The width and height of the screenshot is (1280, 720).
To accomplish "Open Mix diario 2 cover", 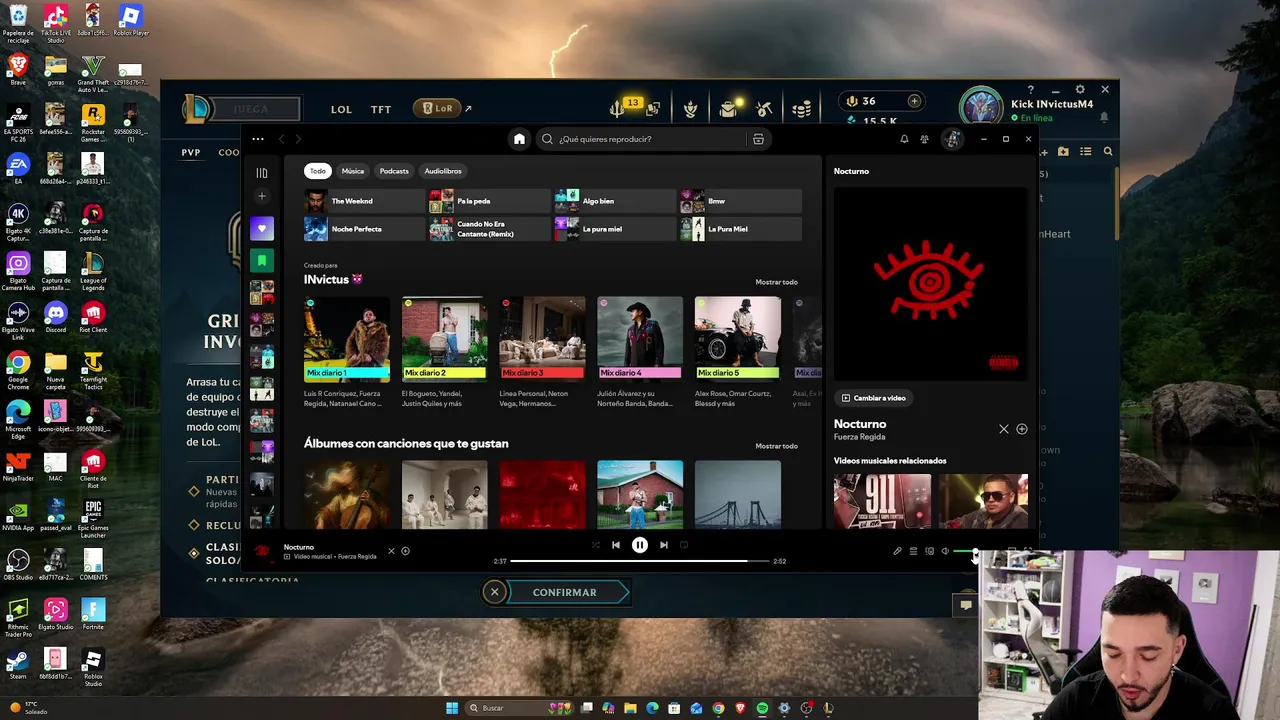I will point(445,339).
